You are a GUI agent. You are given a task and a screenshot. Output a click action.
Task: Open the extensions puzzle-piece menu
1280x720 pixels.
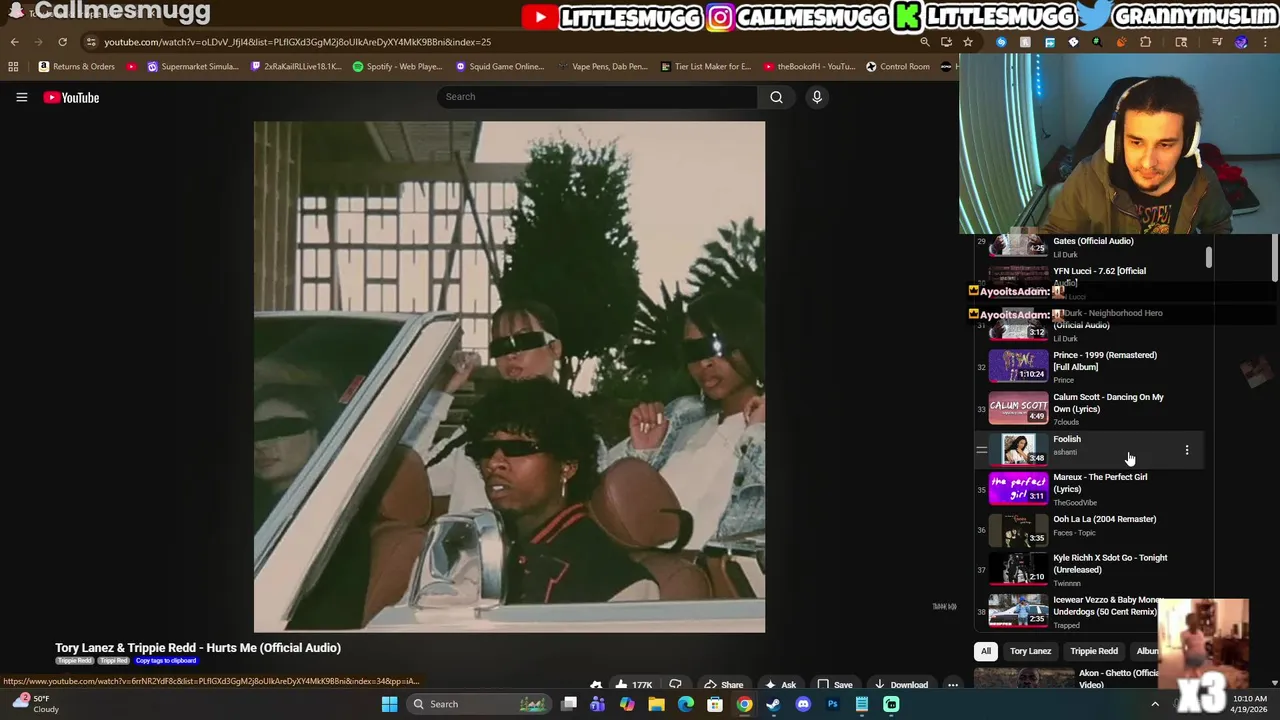tap(1145, 42)
